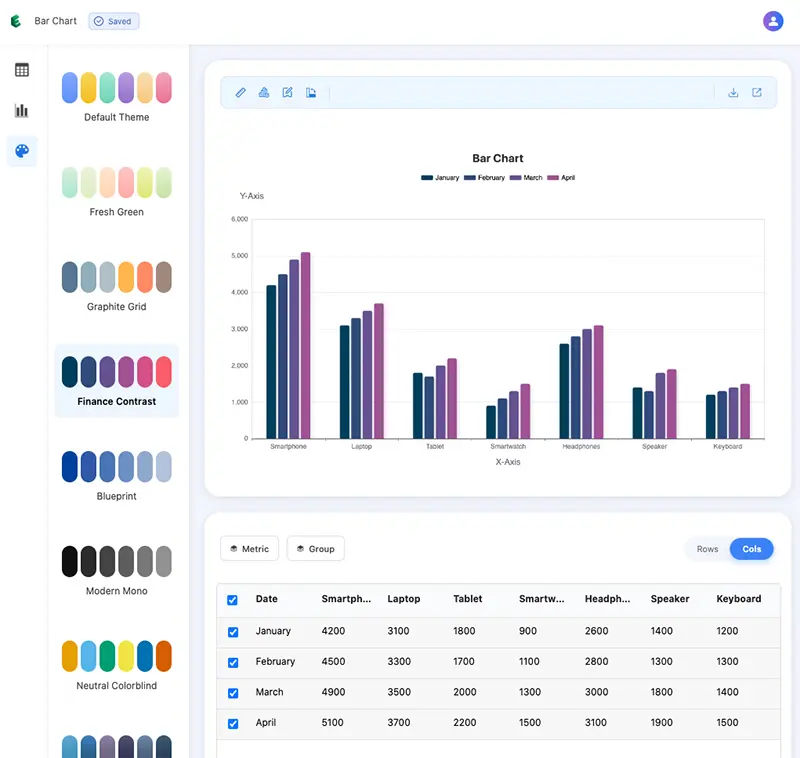800x758 pixels.
Task: Uncheck the April row checkbox
Action: [233, 724]
